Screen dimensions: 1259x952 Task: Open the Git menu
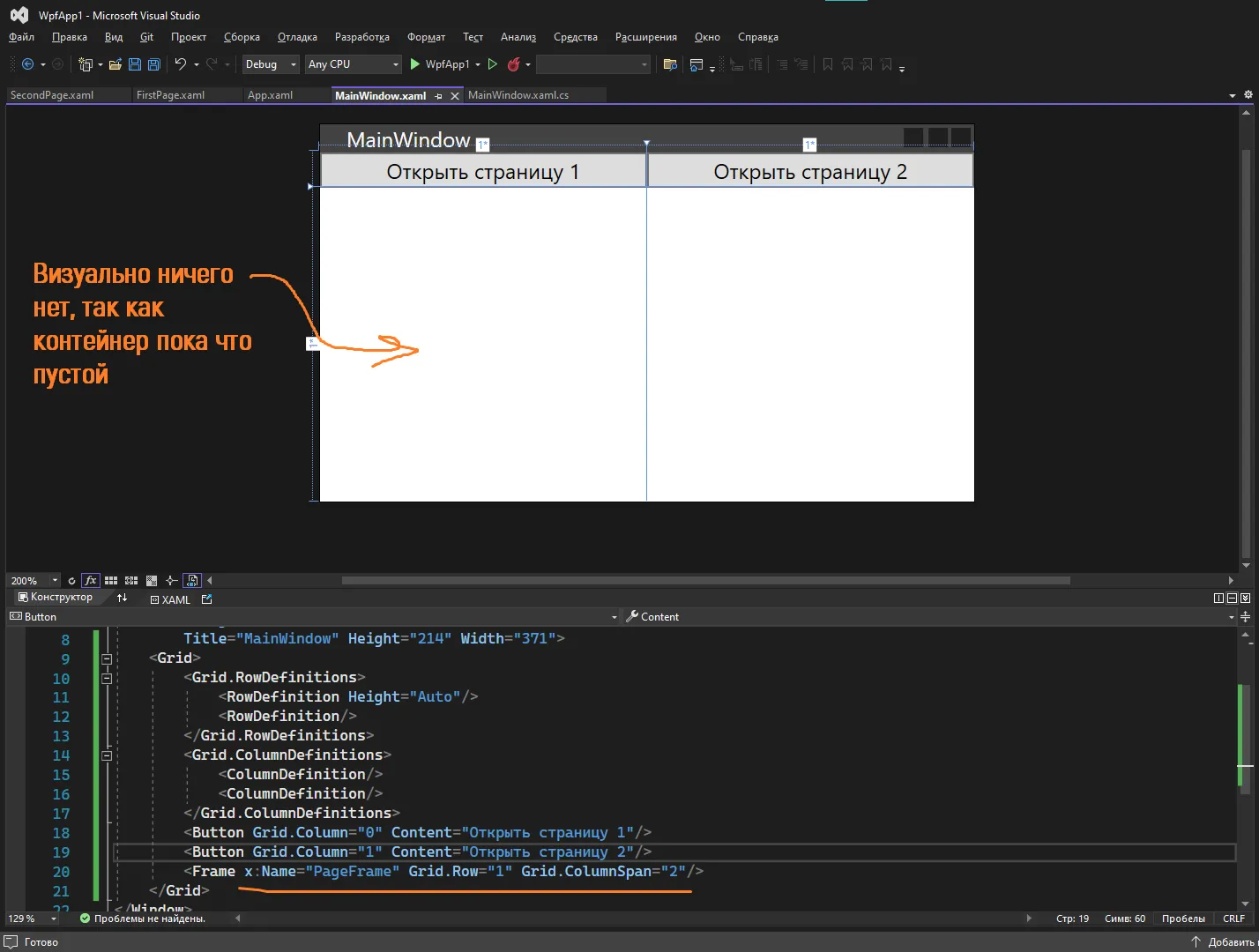click(x=146, y=37)
